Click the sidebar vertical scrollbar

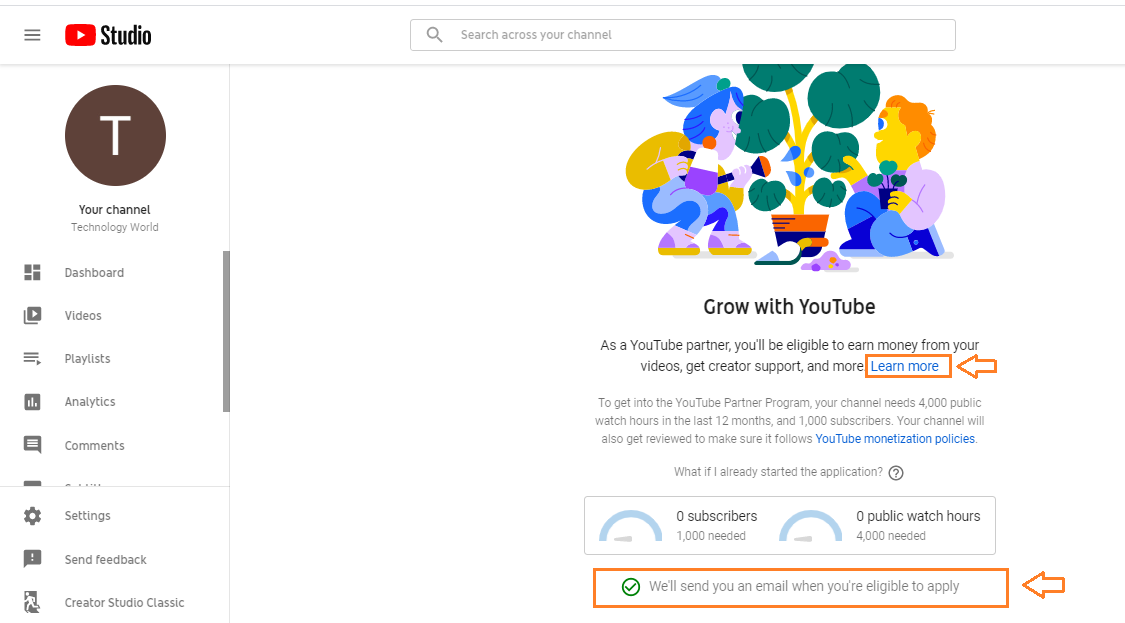pos(226,331)
